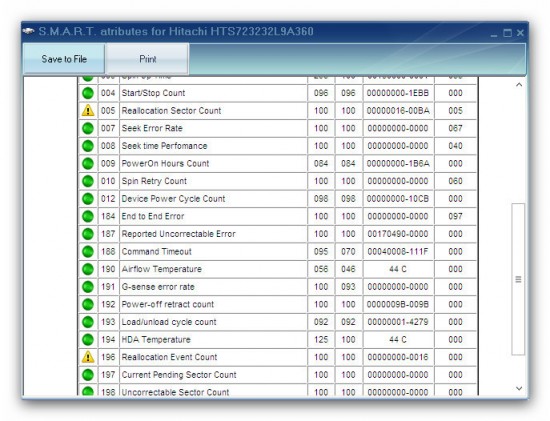Viewport: 550px width, 421px height.
Task: Click raw value 00170490-0000
Action: coord(398,234)
